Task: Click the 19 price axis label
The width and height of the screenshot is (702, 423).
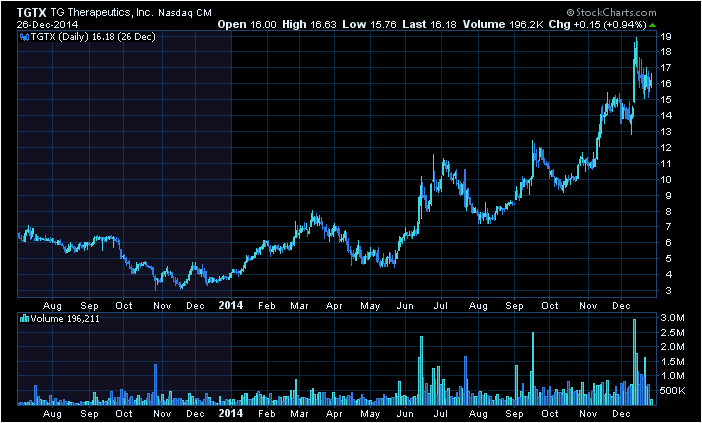Action: pyautogui.click(x=666, y=37)
